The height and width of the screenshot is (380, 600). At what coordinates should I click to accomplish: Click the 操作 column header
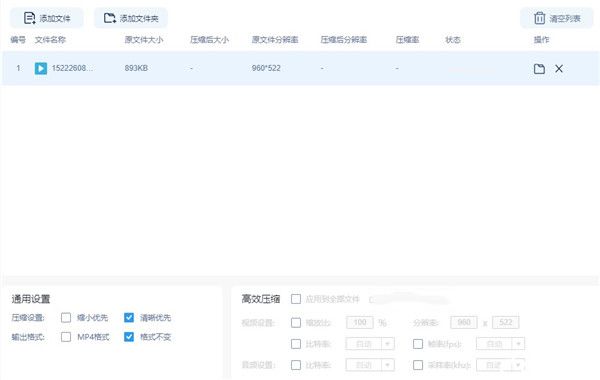pyautogui.click(x=541, y=39)
